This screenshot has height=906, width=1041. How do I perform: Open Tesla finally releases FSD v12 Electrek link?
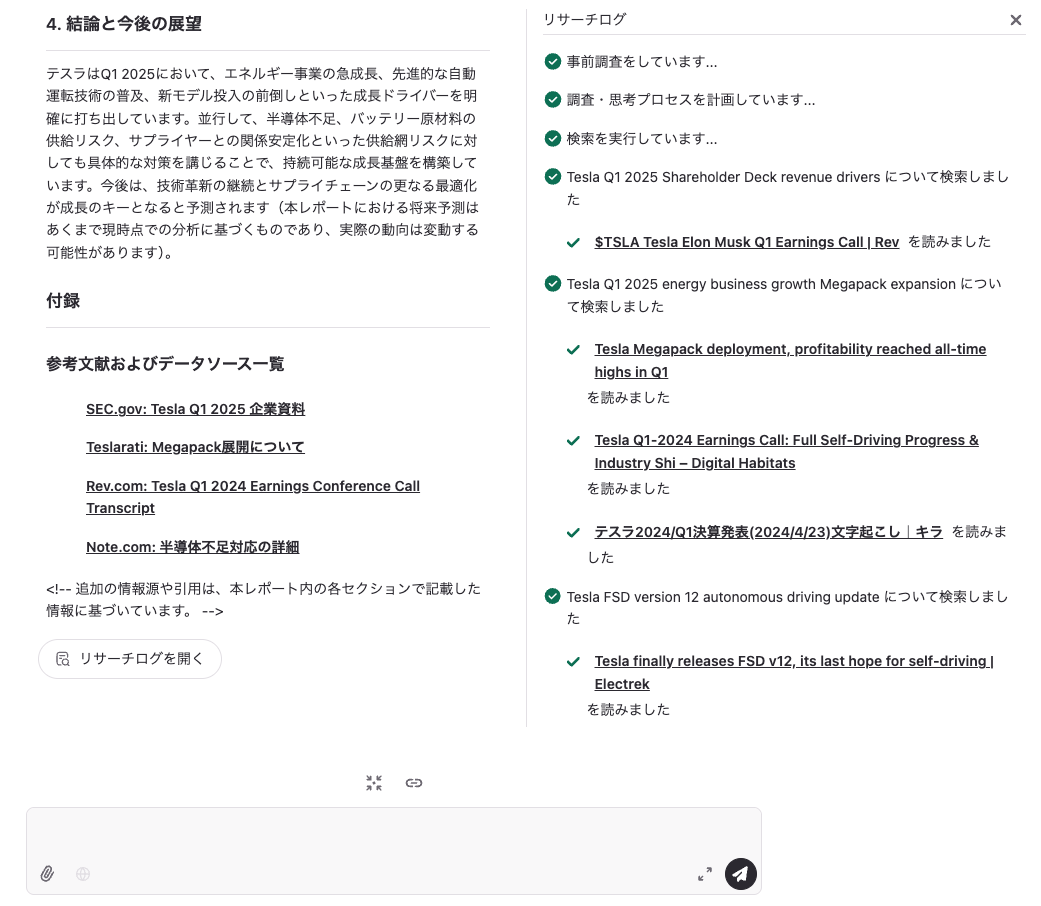coord(794,672)
